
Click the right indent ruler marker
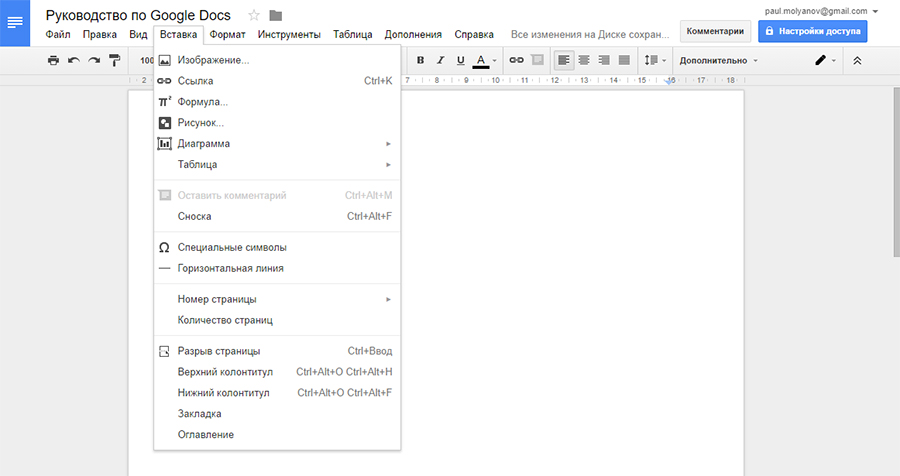pyautogui.click(x=669, y=82)
